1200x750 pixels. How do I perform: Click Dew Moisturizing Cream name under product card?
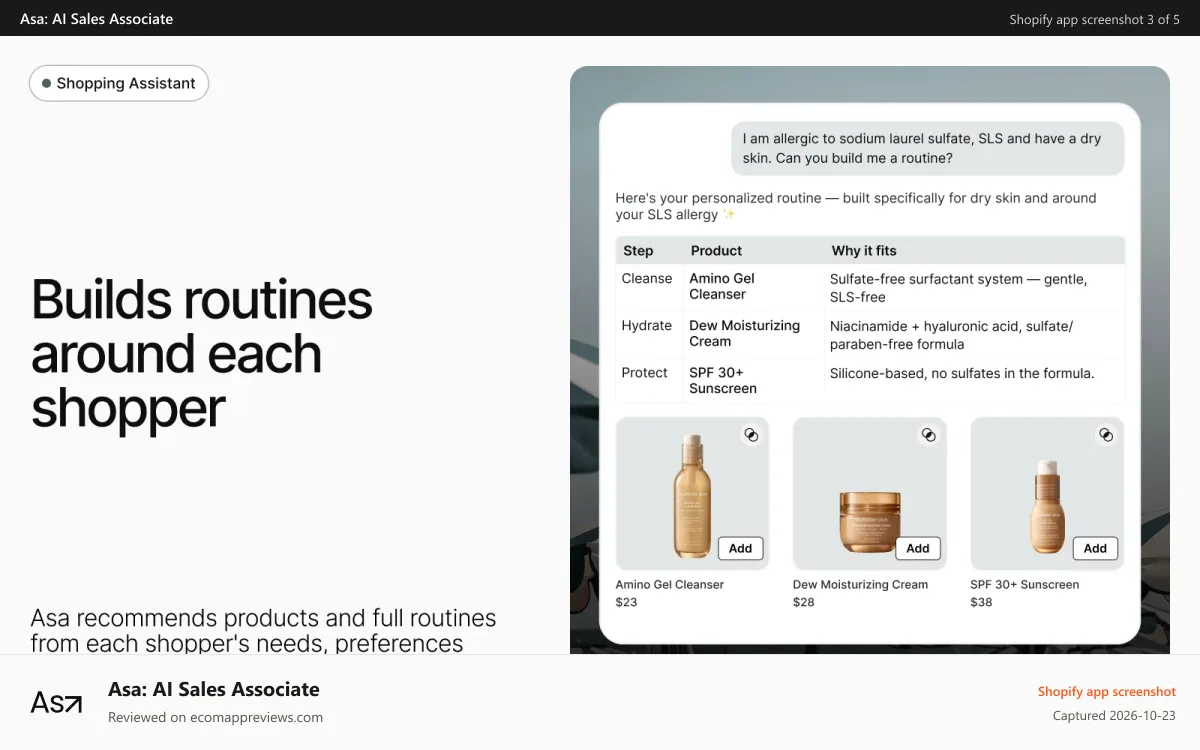(x=860, y=584)
